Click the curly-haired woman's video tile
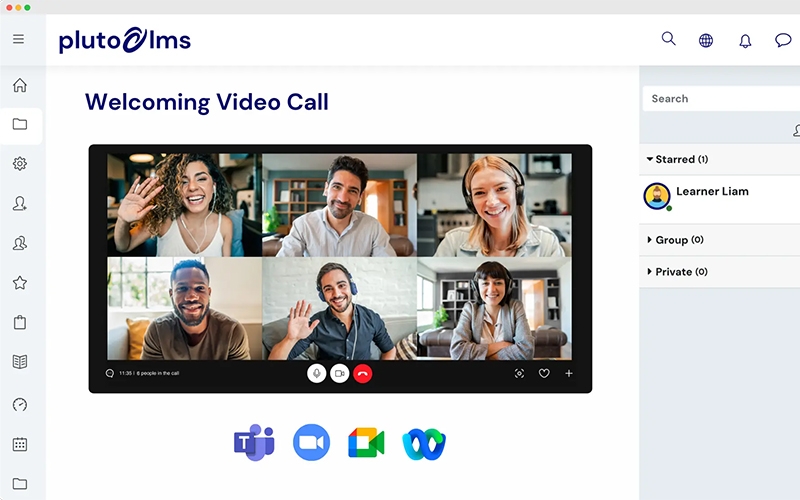 (x=184, y=205)
